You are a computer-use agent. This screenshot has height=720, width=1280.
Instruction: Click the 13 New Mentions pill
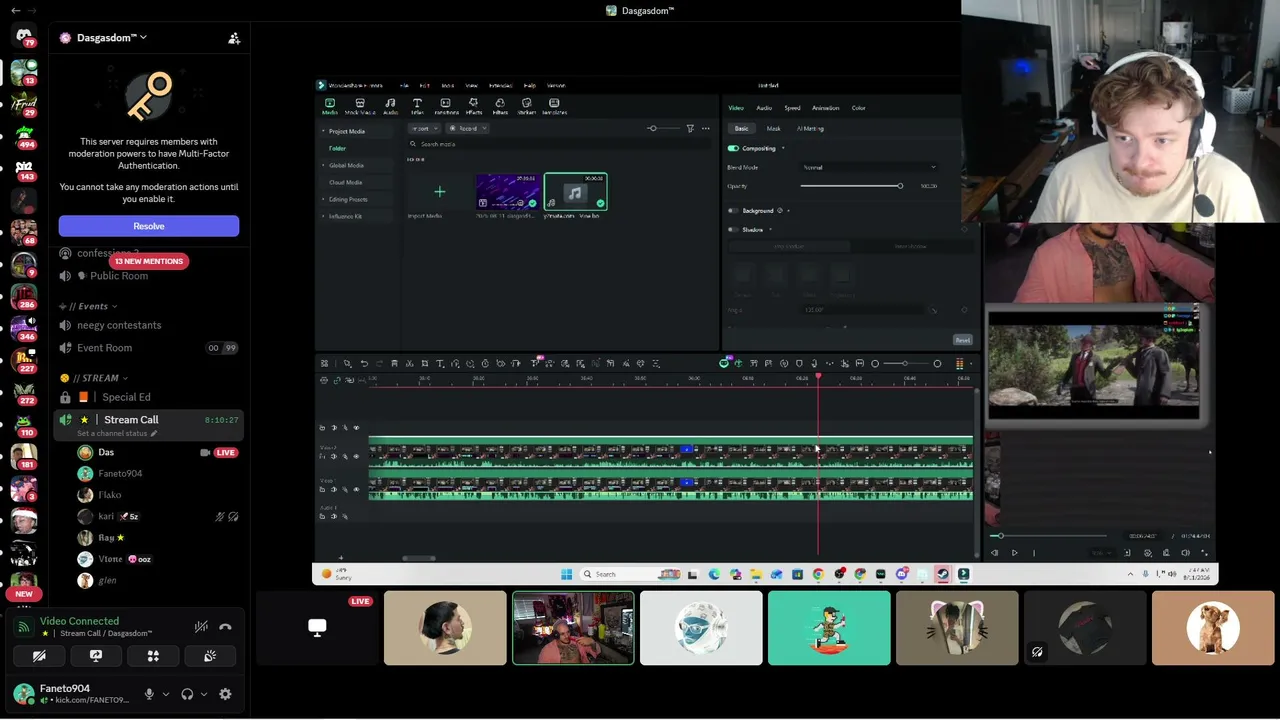149,261
